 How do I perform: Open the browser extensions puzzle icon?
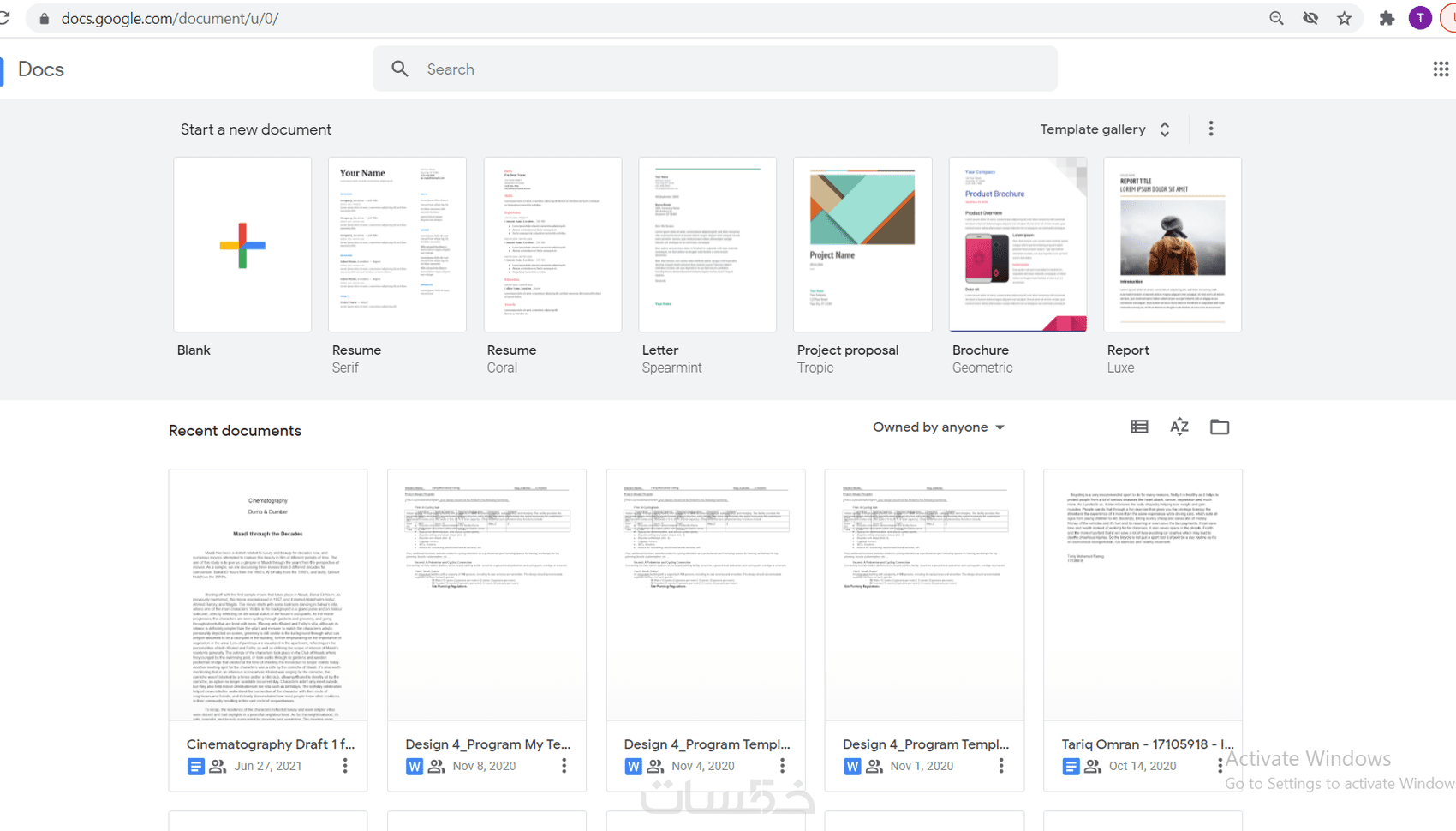1387,18
